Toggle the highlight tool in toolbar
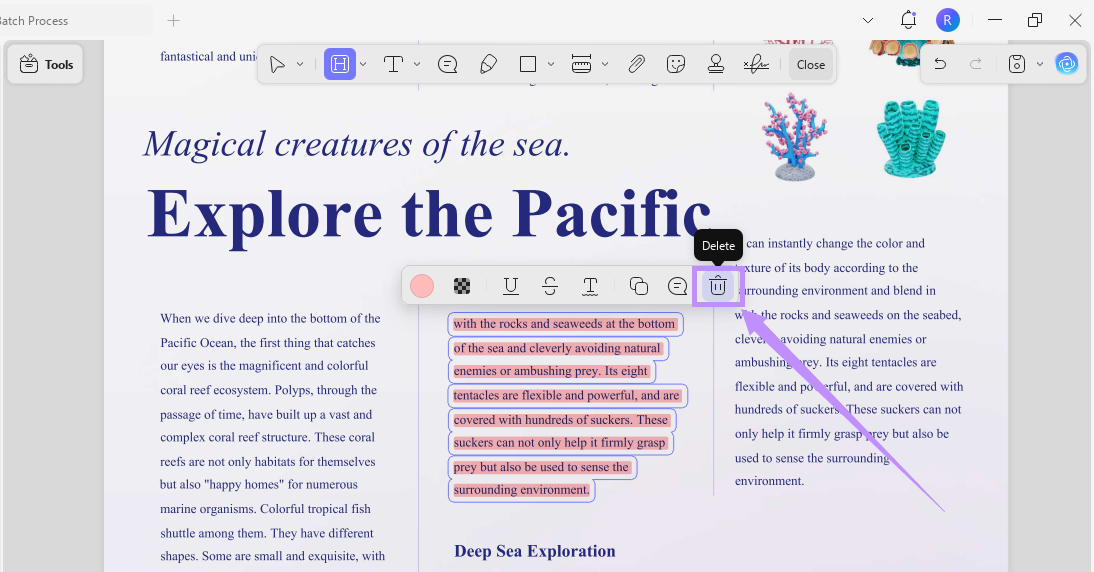Image resolution: width=1094 pixels, height=572 pixels. click(340, 64)
